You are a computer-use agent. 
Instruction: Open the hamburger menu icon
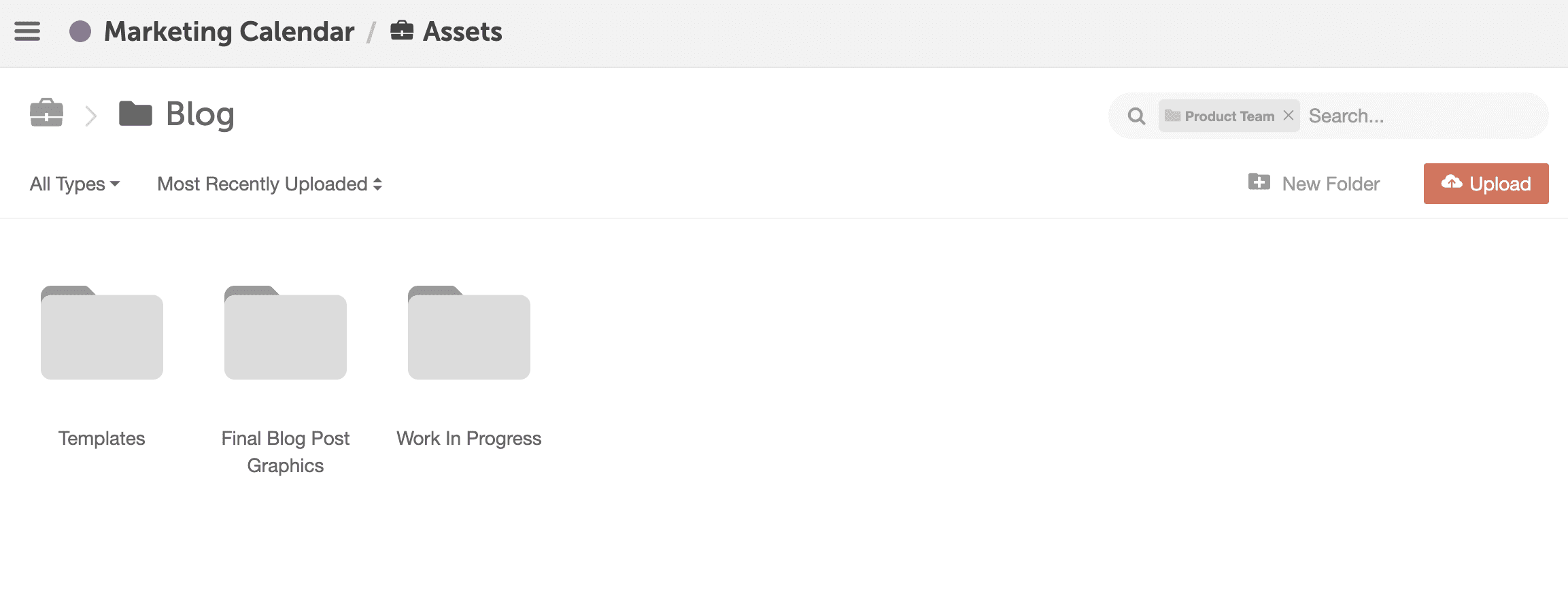tap(27, 31)
